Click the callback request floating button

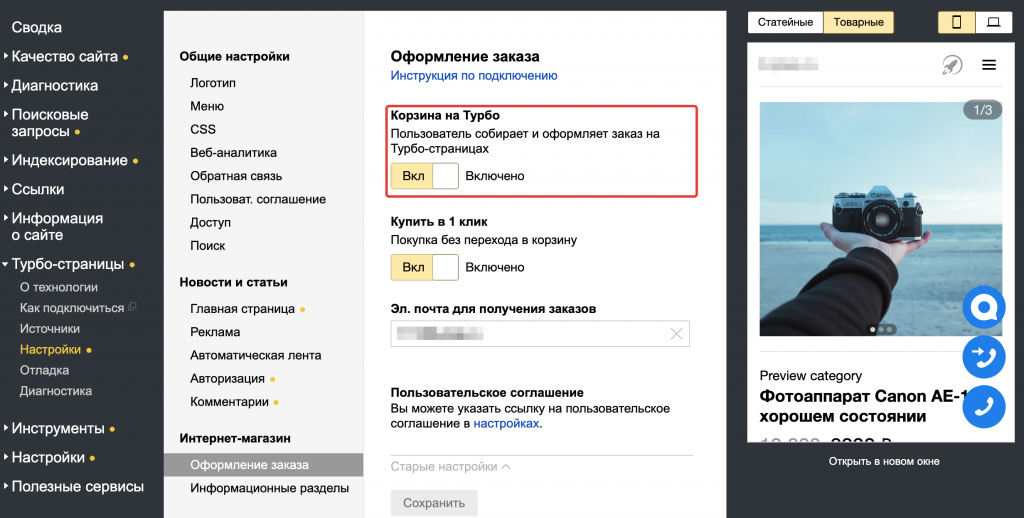(x=983, y=357)
